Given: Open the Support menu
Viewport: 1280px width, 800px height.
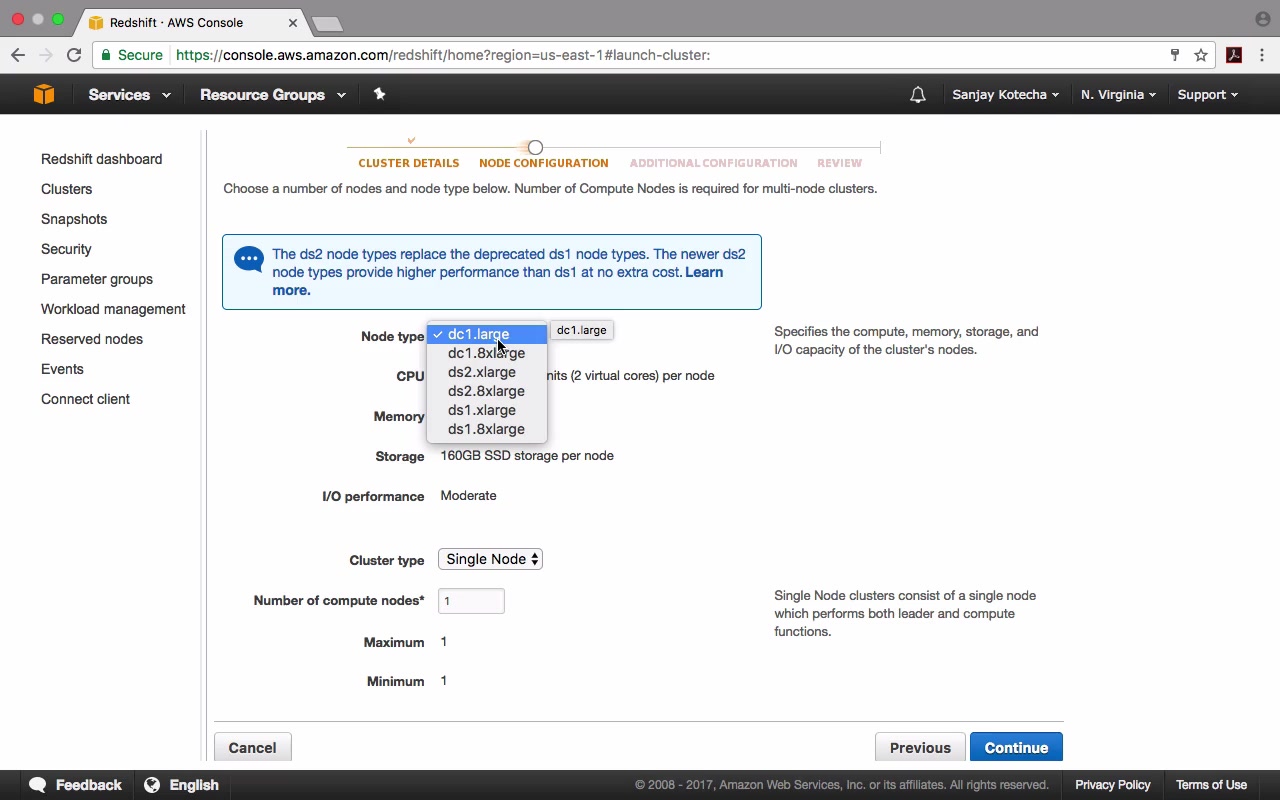Looking at the screenshot, I should coord(1207,95).
